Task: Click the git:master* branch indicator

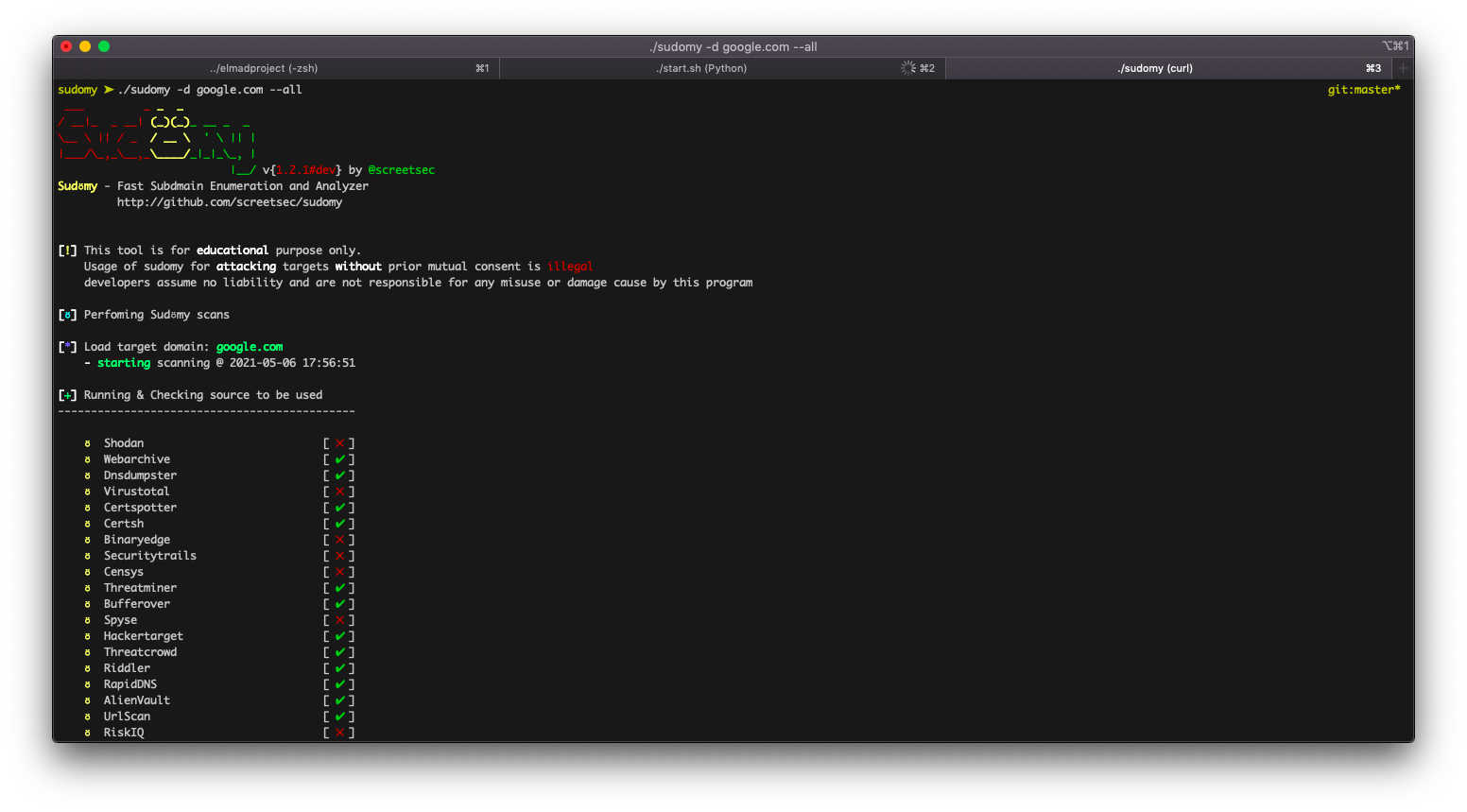Action: click(1364, 89)
